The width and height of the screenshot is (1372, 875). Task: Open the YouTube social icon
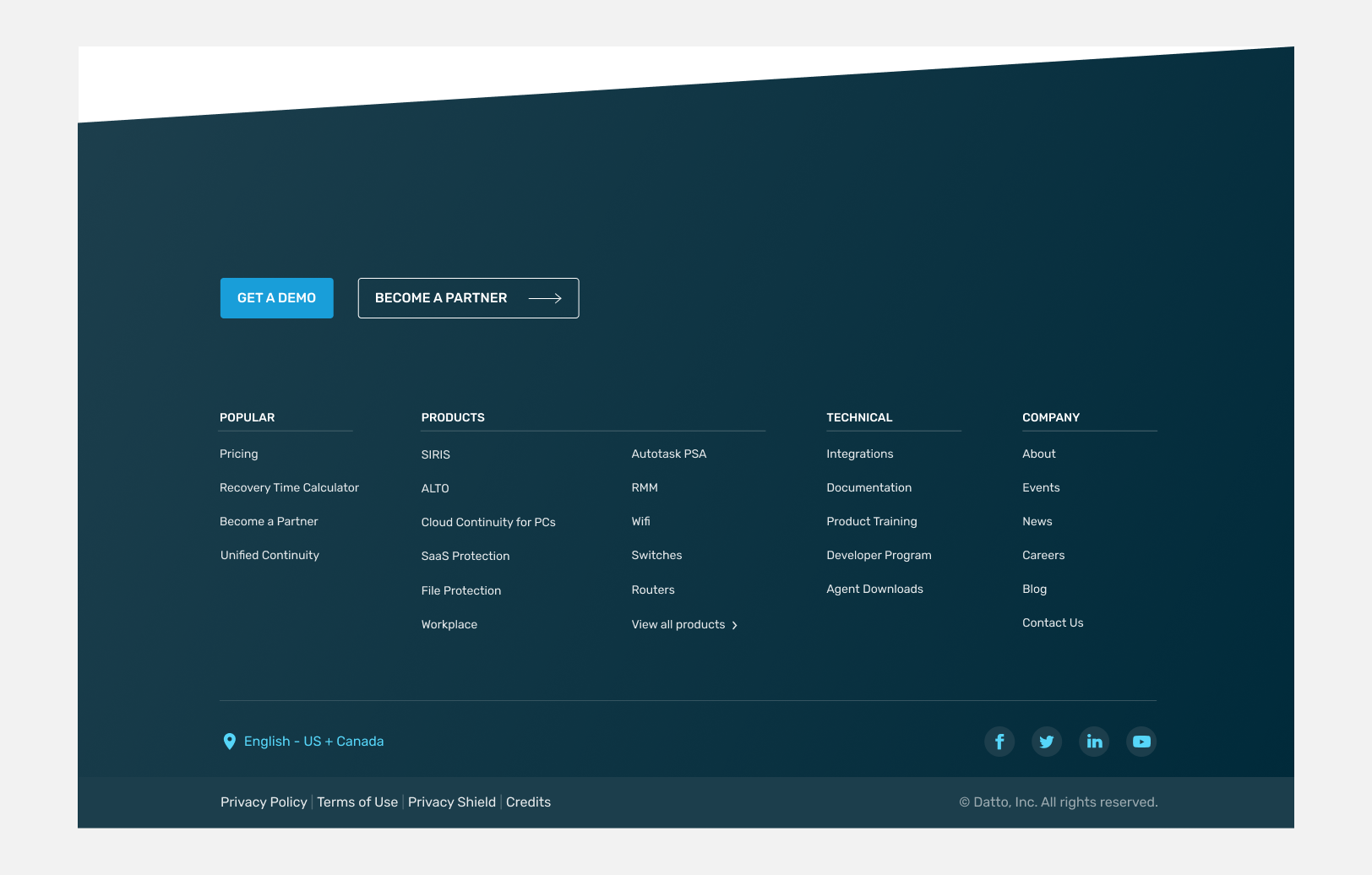[1141, 742]
